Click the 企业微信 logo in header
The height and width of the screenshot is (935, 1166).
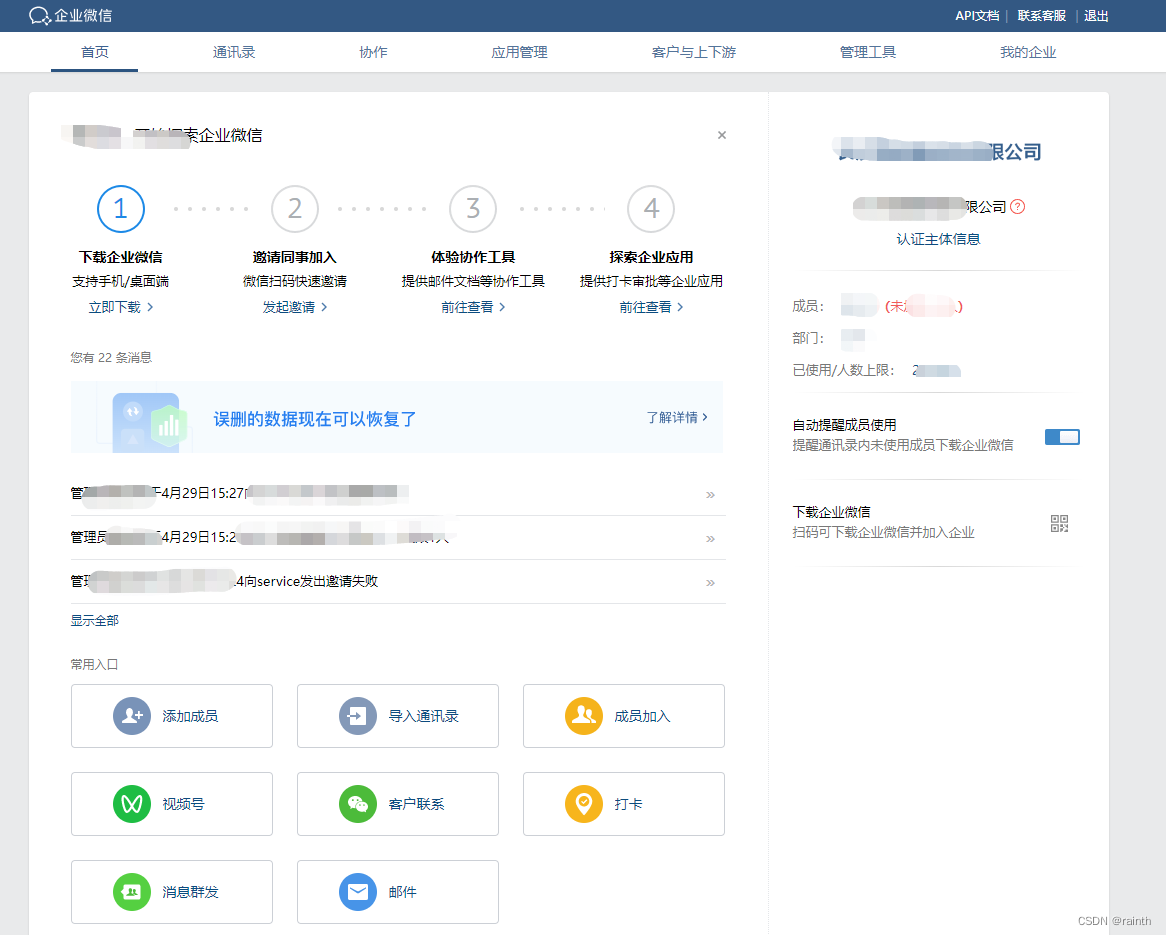71,16
